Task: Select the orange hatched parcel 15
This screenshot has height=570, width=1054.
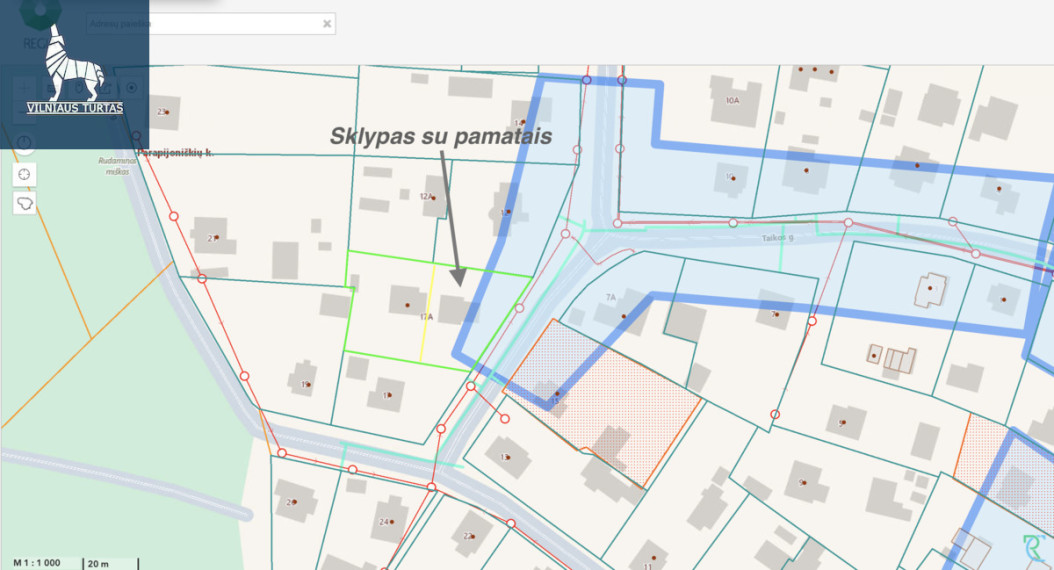Action: (602, 400)
